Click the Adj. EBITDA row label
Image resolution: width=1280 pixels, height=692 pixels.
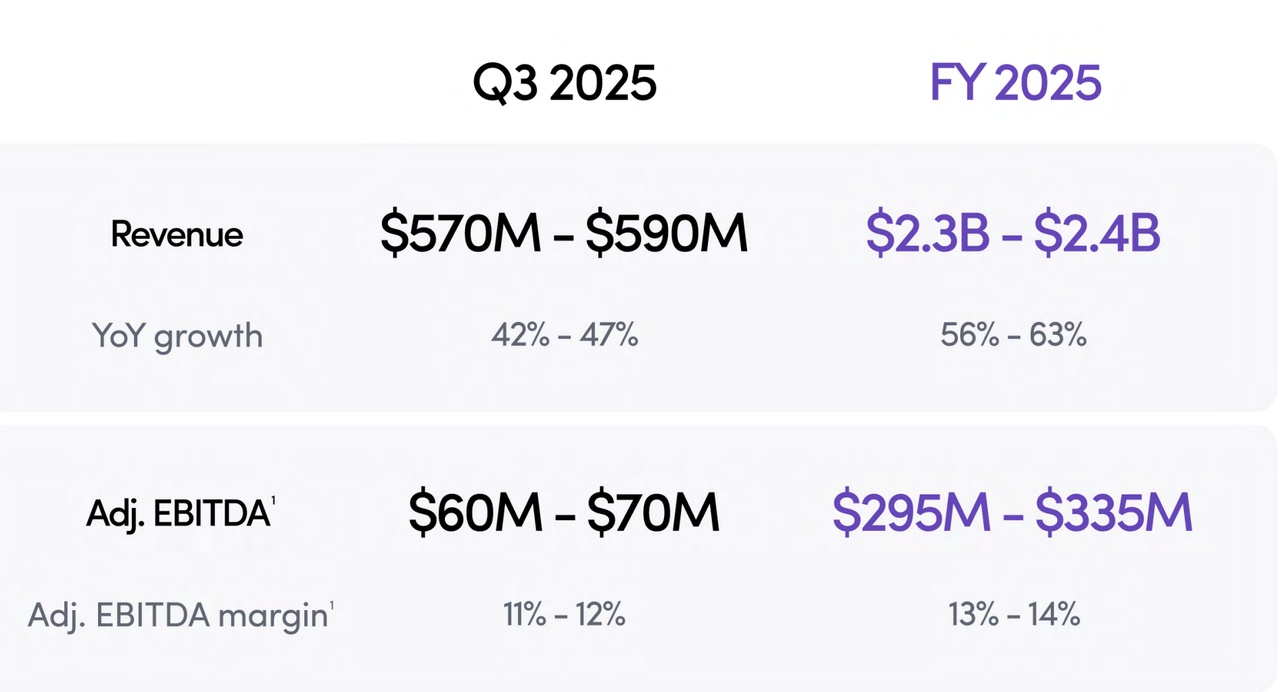(x=177, y=514)
